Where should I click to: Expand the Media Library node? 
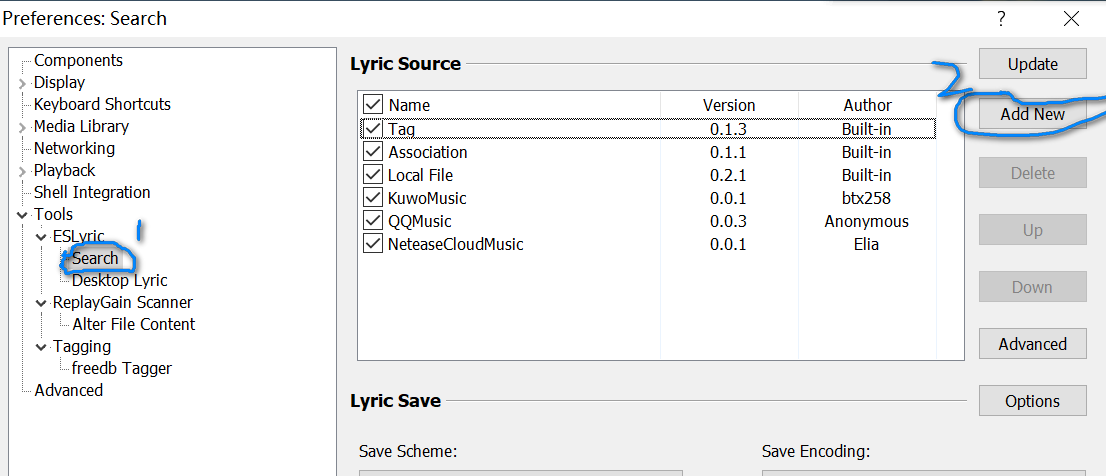[22, 127]
